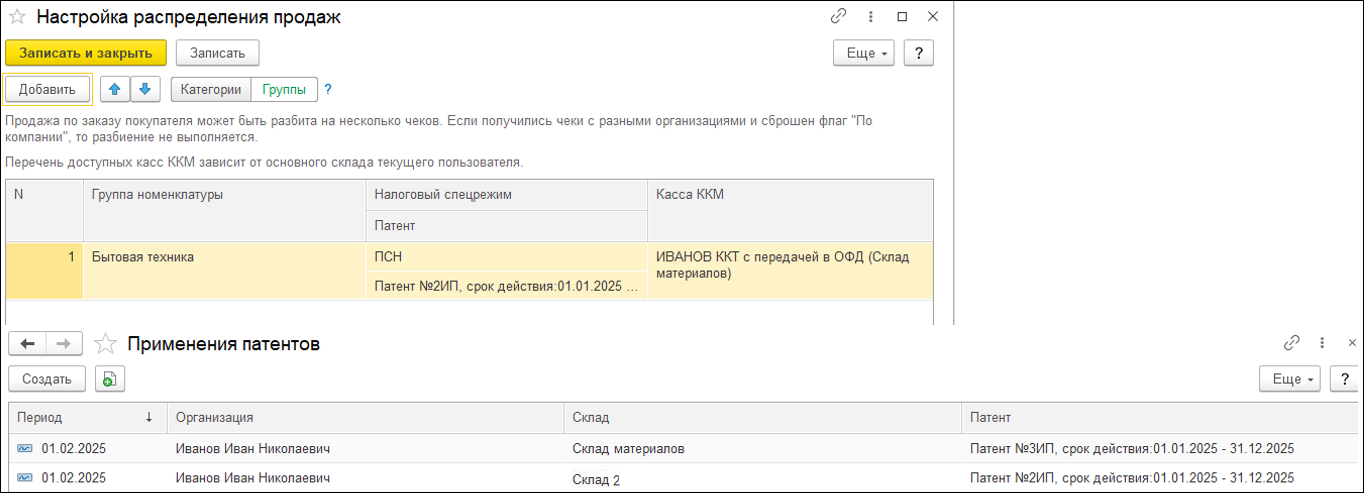Click the link icon in the Применения патентов window

pyautogui.click(x=1291, y=343)
